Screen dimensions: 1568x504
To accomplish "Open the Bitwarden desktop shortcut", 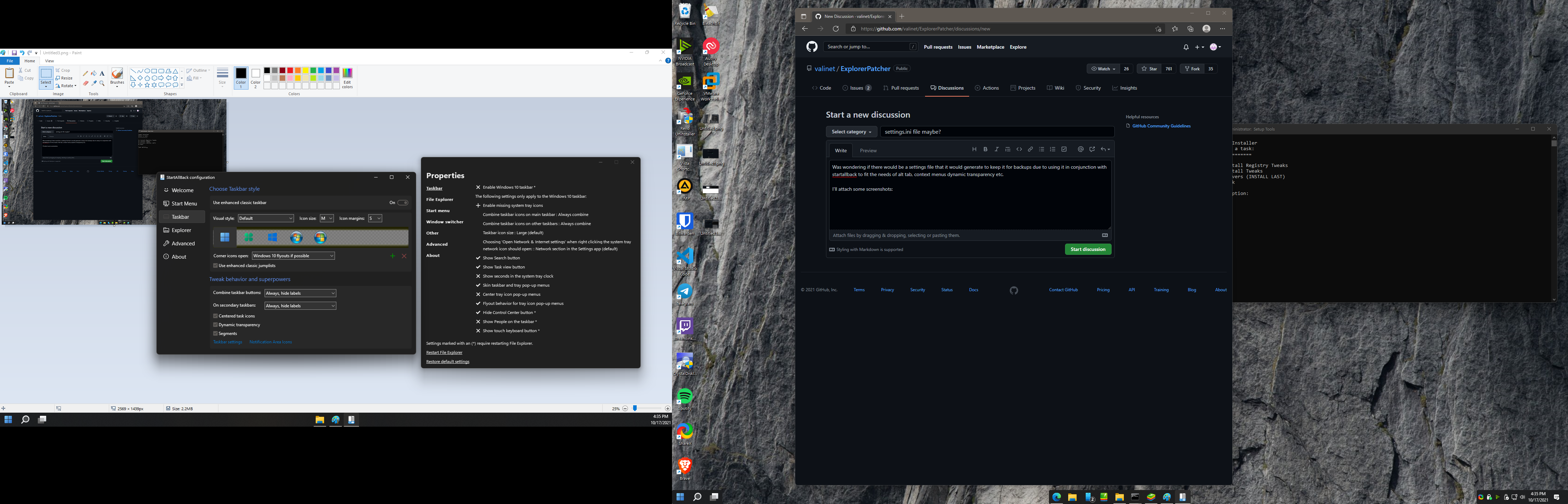I will click(685, 223).
